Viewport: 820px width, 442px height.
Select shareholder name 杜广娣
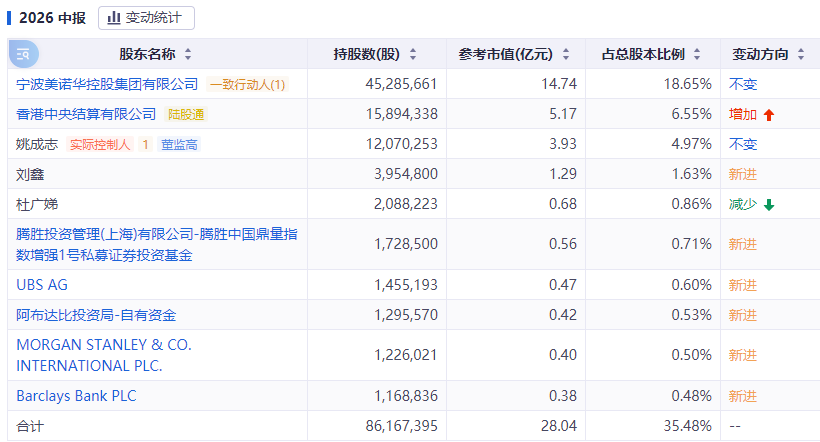[37, 204]
